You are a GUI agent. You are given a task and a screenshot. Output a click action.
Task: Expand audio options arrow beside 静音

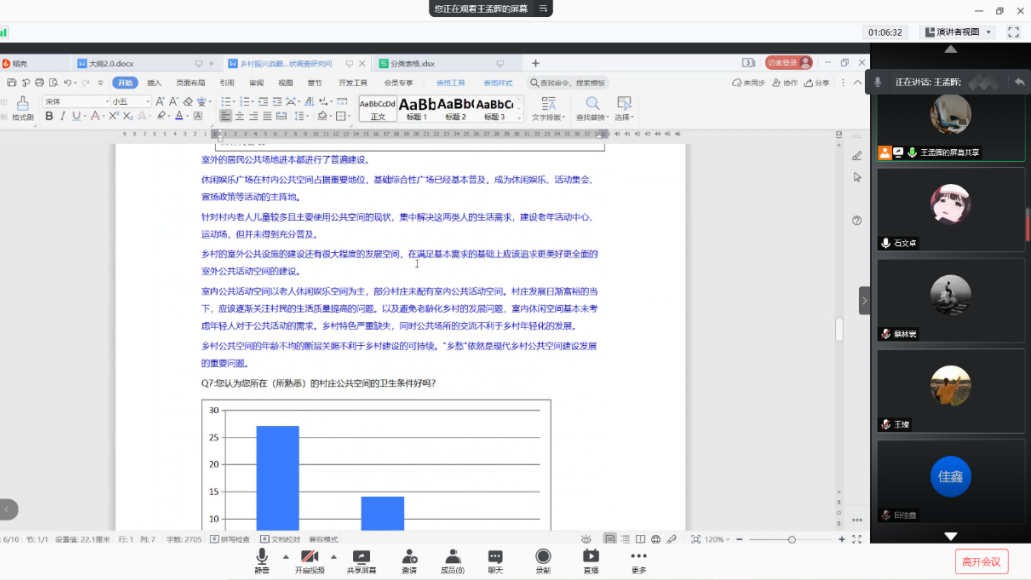pos(285,556)
